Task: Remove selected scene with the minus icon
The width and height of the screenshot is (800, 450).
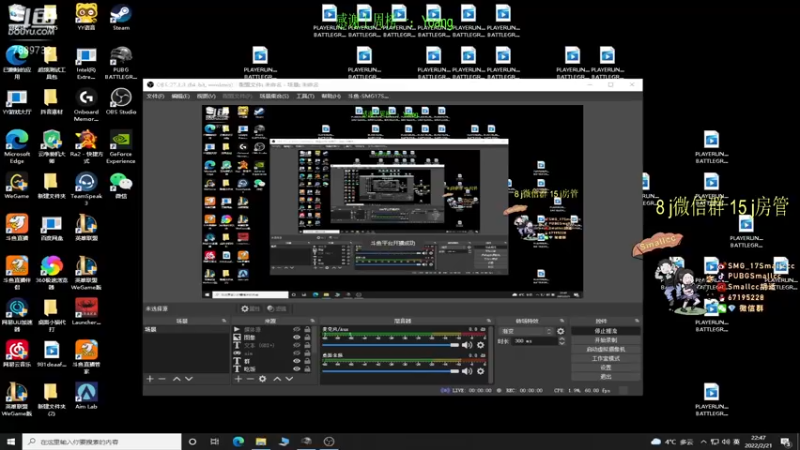Action: click(x=162, y=379)
